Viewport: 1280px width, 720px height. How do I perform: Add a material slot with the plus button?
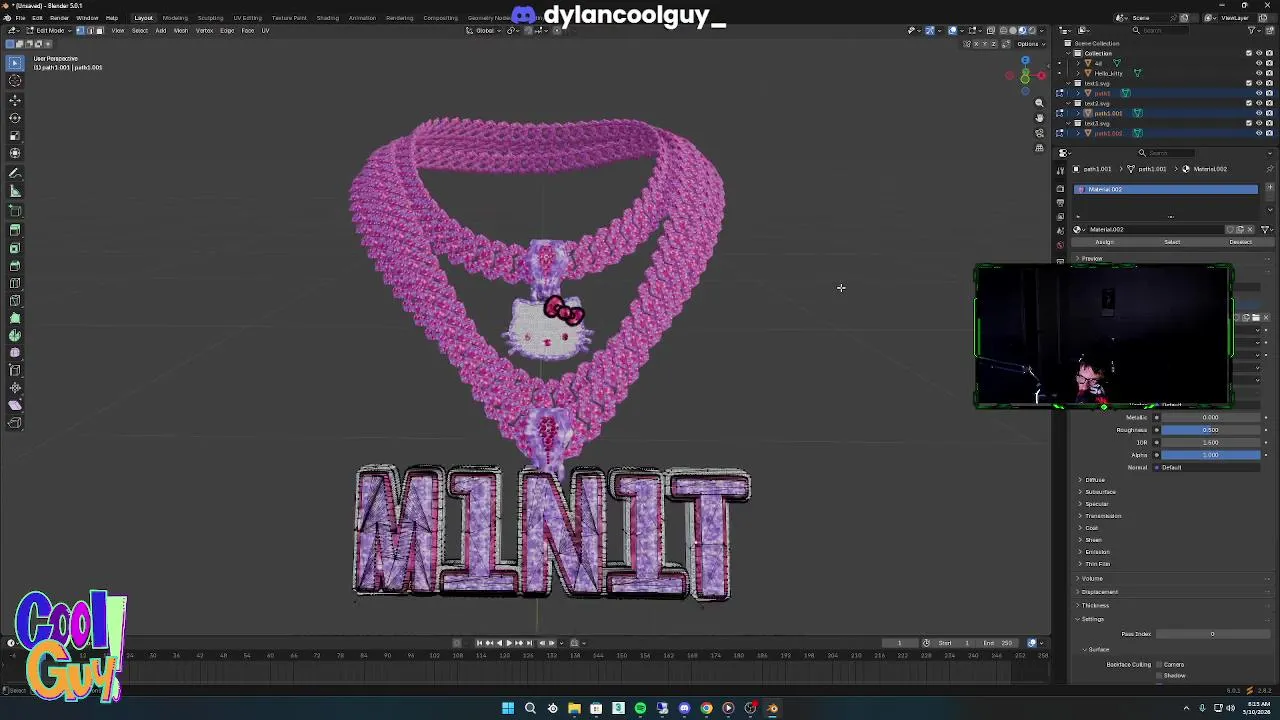pos(1270,188)
